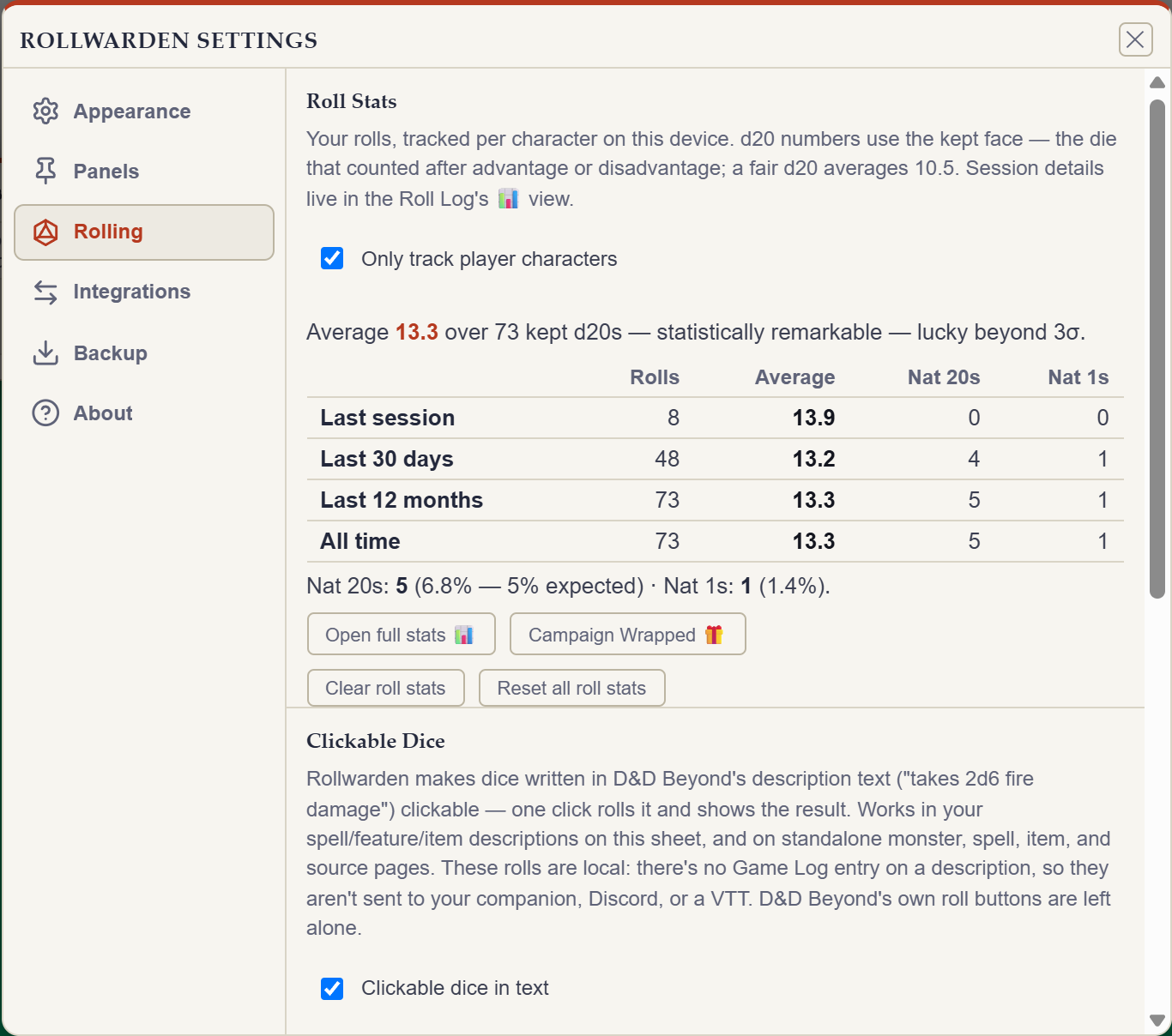Click the Average column header
Image resolution: width=1172 pixels, height=1036 pixels.
pyautogui.click(x=794, y=377)
